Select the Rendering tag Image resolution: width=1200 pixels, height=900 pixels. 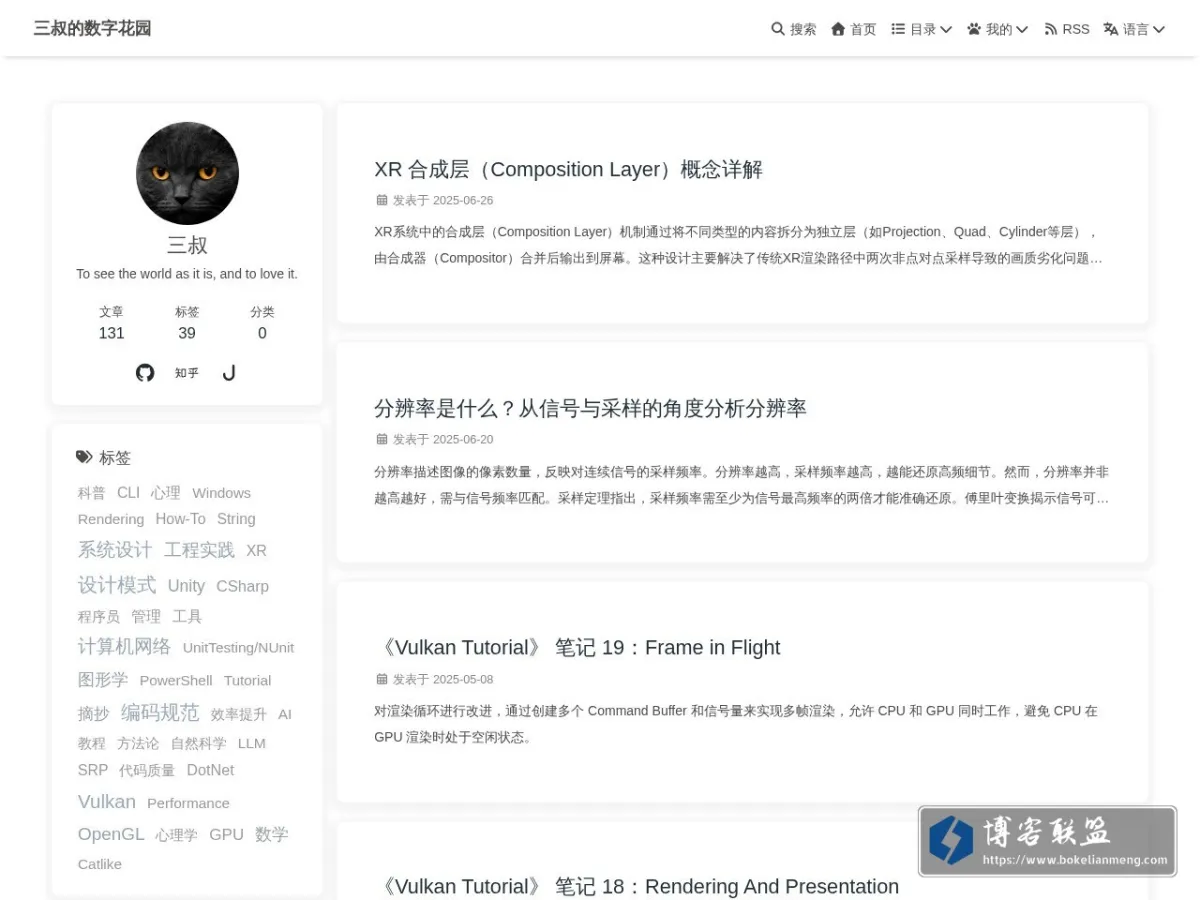pyautogui.click(x=111, y=519)
